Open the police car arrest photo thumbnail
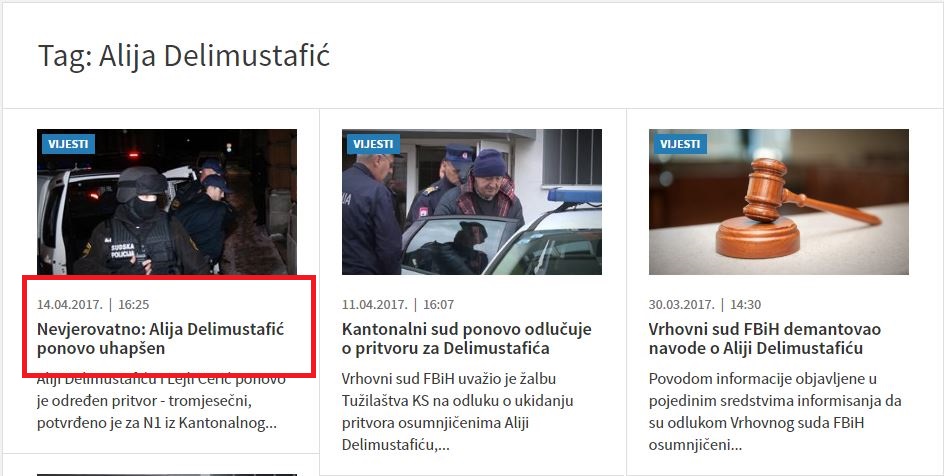Screen dimensions: 944x476 (x=471, y=202)
